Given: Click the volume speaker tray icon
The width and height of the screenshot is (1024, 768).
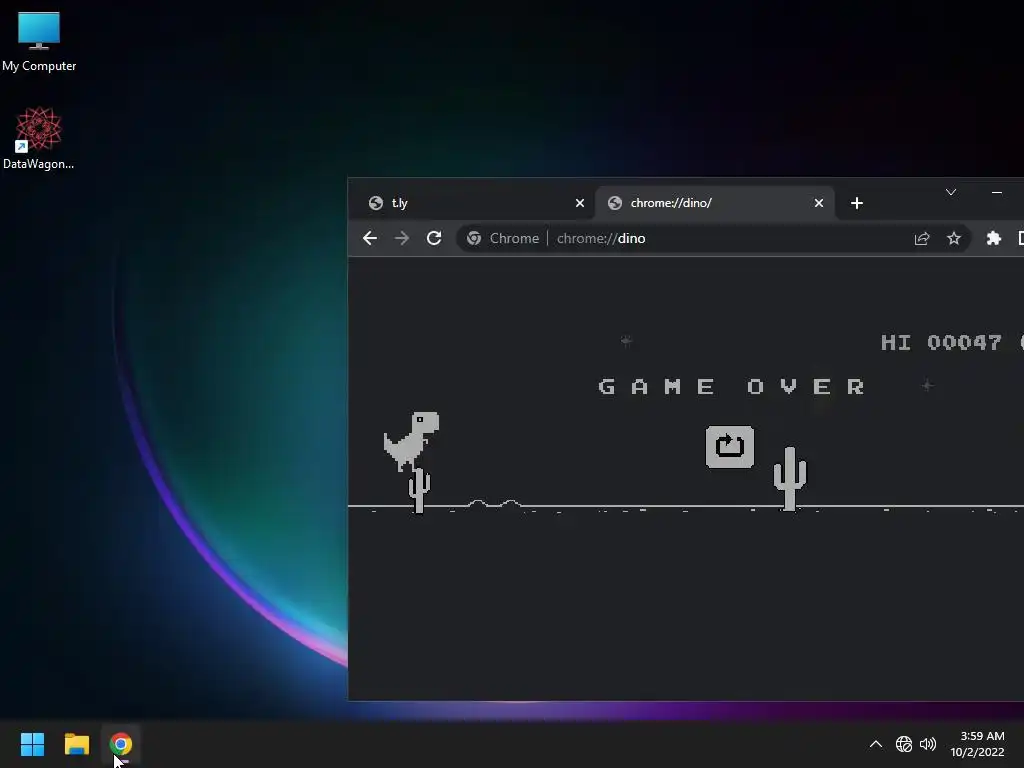Looking at the screenshot, I should pyautogui.click(x=927, y=744).
